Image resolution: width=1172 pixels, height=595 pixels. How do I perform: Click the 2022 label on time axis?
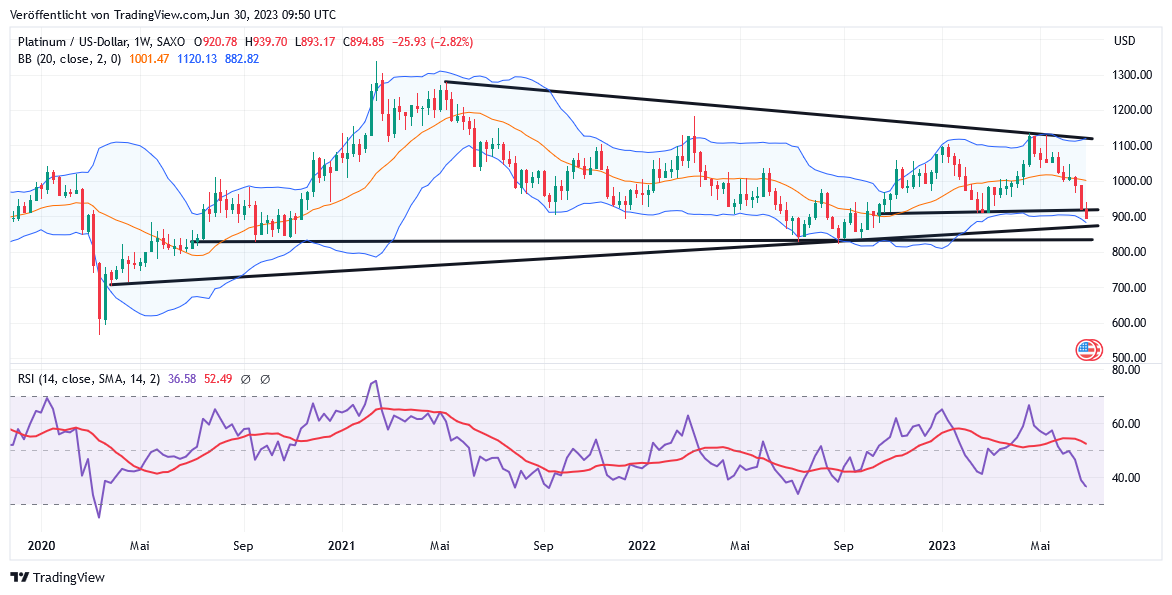click(641, 546)
